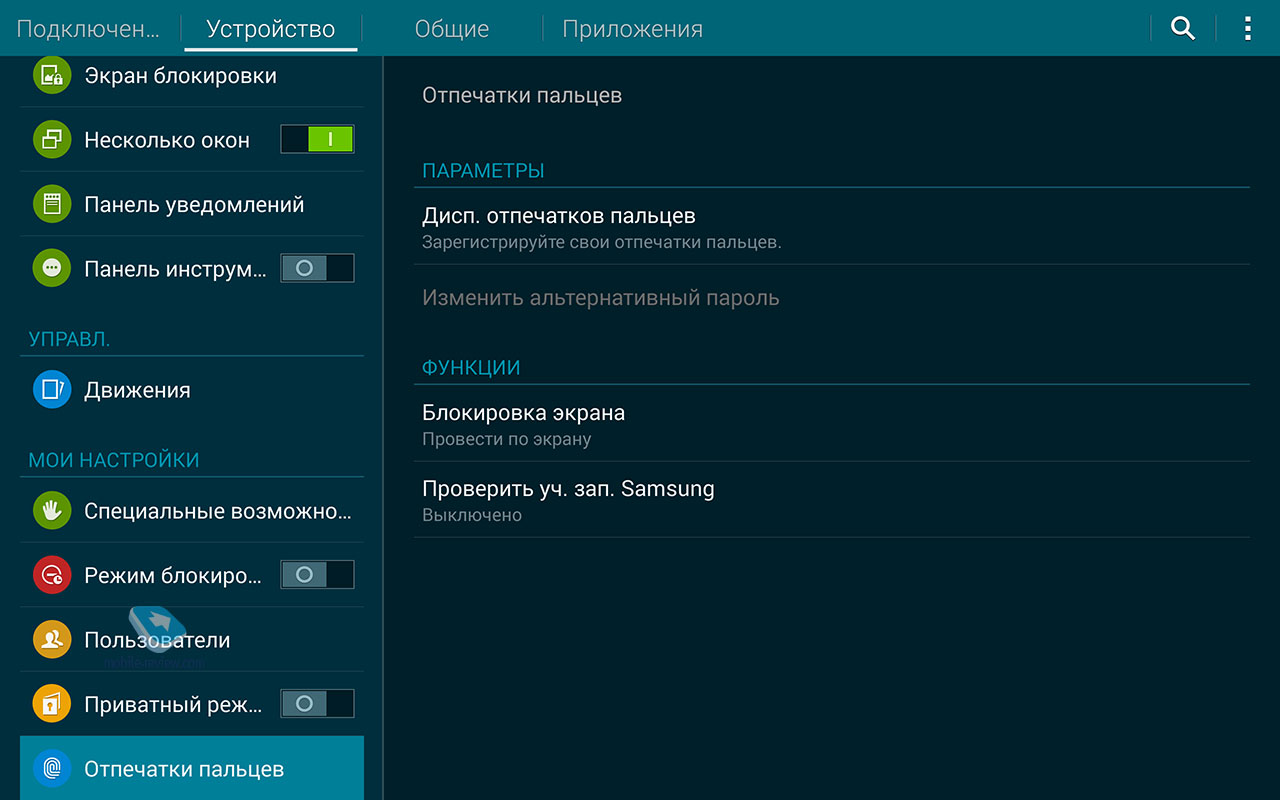Open Пользователи settings label

pyautogui.click(x=157, y=640)
